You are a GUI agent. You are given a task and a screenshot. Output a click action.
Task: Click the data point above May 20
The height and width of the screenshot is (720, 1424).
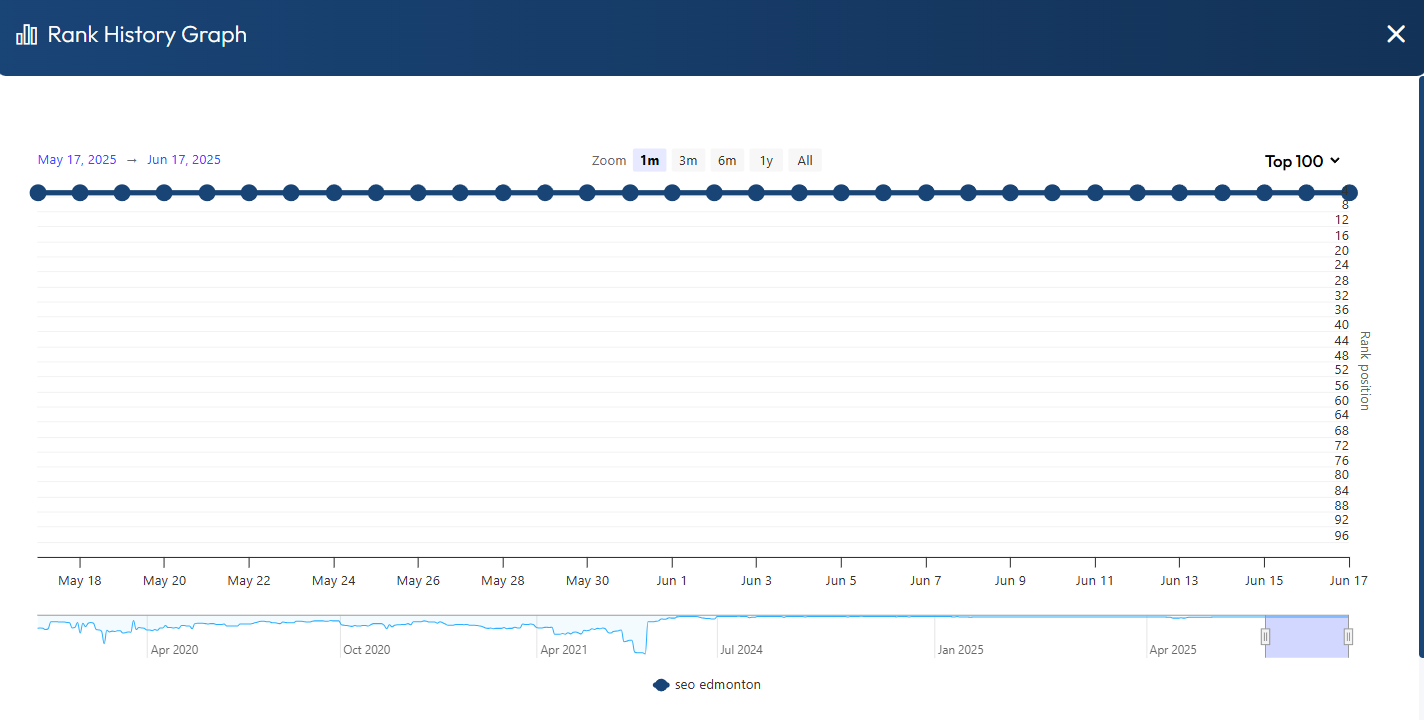coord(164,192)
